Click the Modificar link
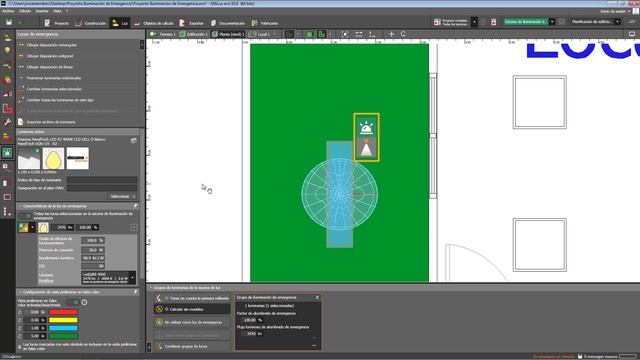The image size is (640, 360). (x=46, y=281)
